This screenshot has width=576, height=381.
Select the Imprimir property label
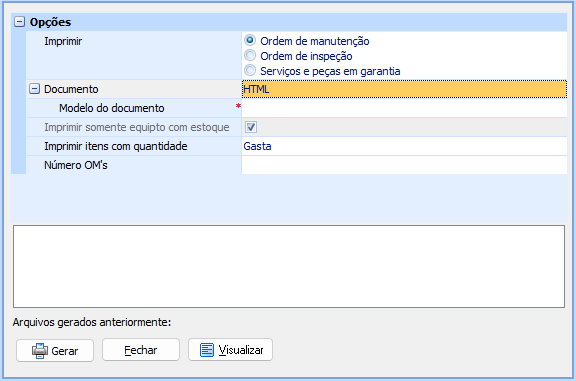tap(63, 41)
